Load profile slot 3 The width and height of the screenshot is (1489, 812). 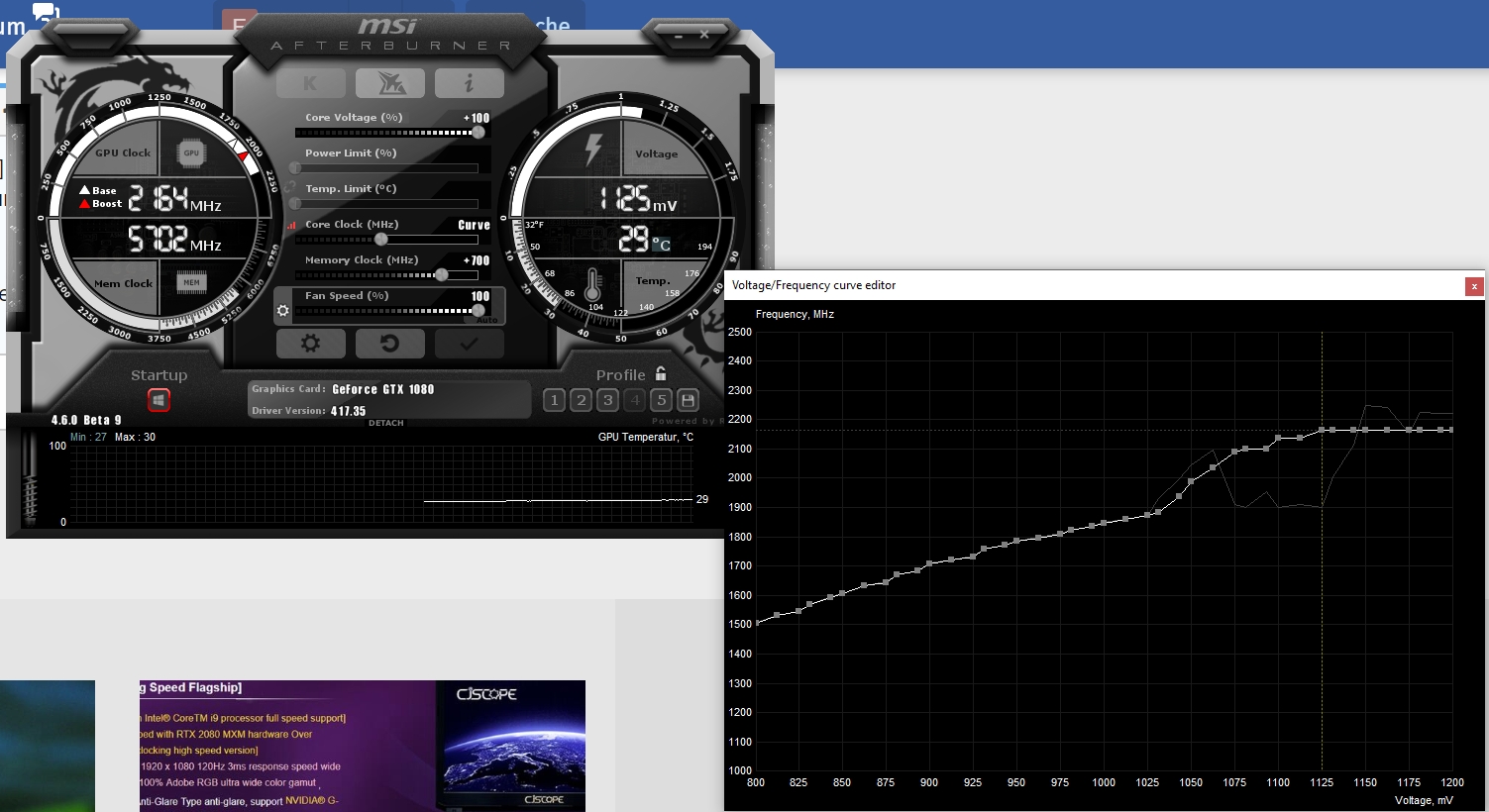point(608,400)
